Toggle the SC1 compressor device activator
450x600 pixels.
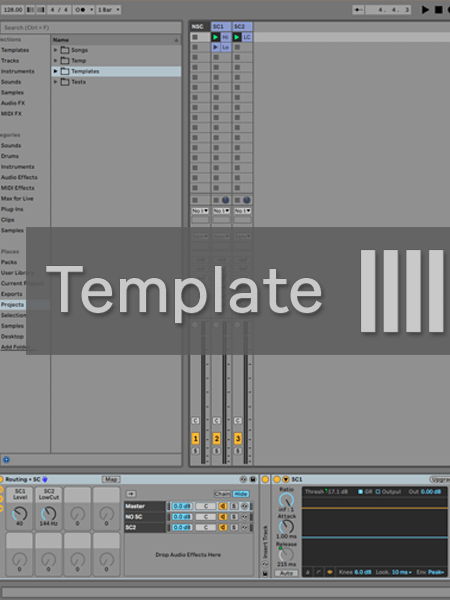pos(277,479)
